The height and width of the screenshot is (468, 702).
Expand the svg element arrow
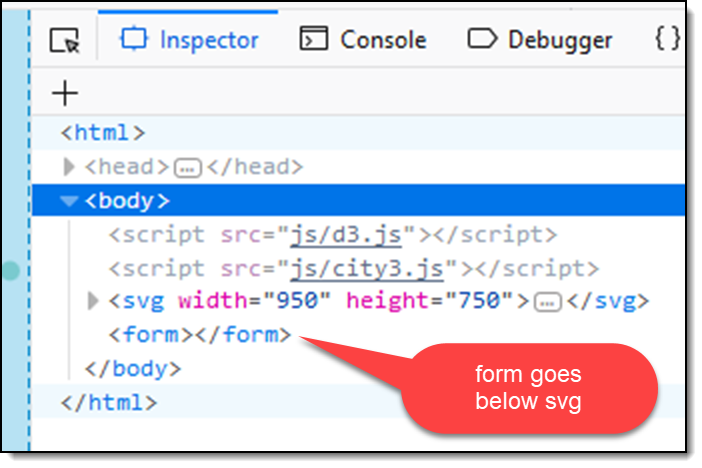coord(93,301)
